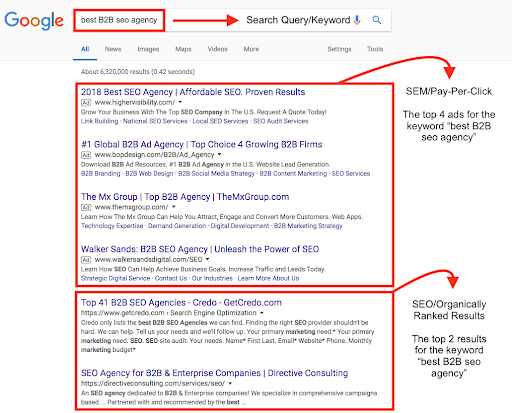Open the SEO Services sitelink
Screen dimensions: 512x413
351,173
